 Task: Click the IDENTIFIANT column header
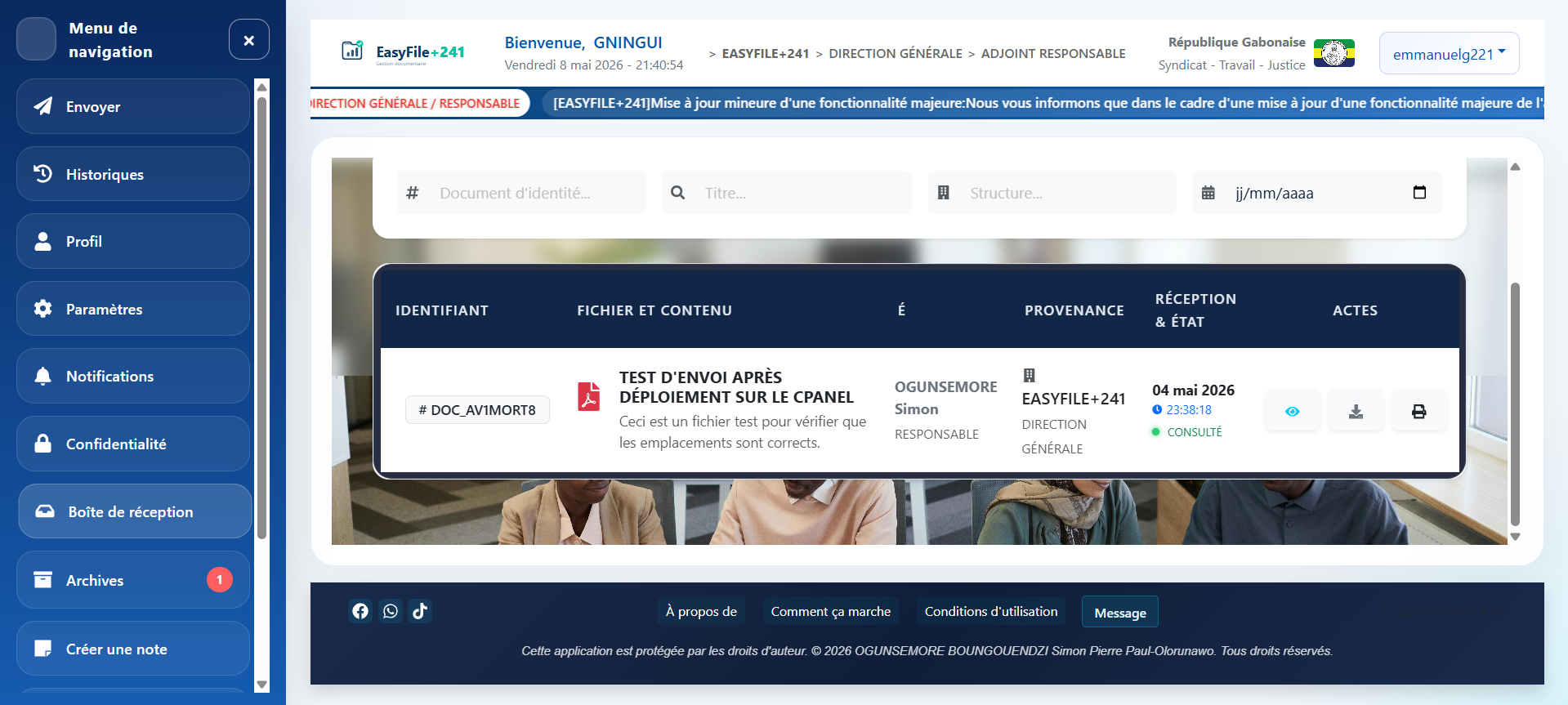point(442,310)
